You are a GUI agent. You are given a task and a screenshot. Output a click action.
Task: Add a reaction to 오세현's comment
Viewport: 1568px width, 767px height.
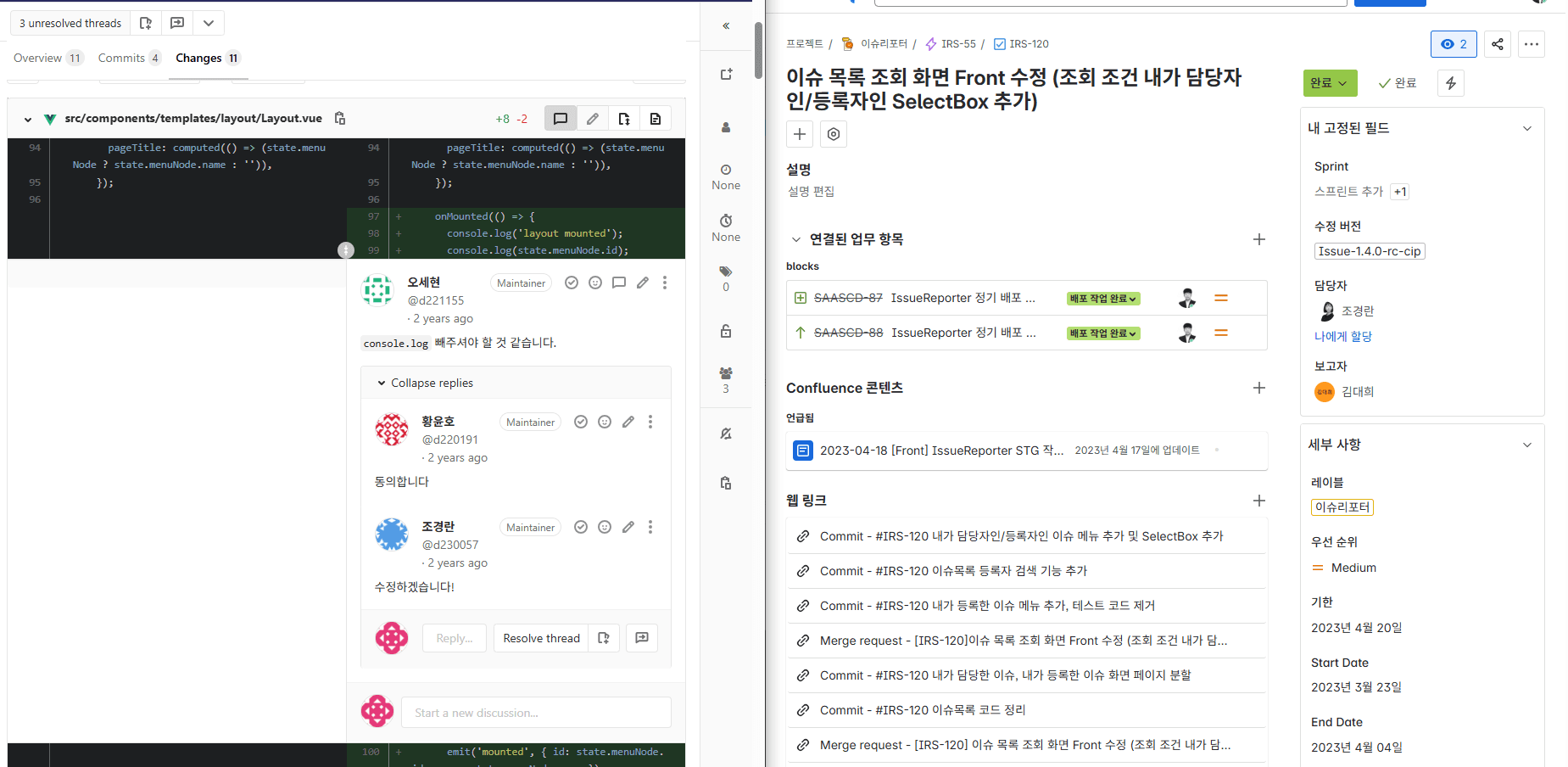[595, 283]
